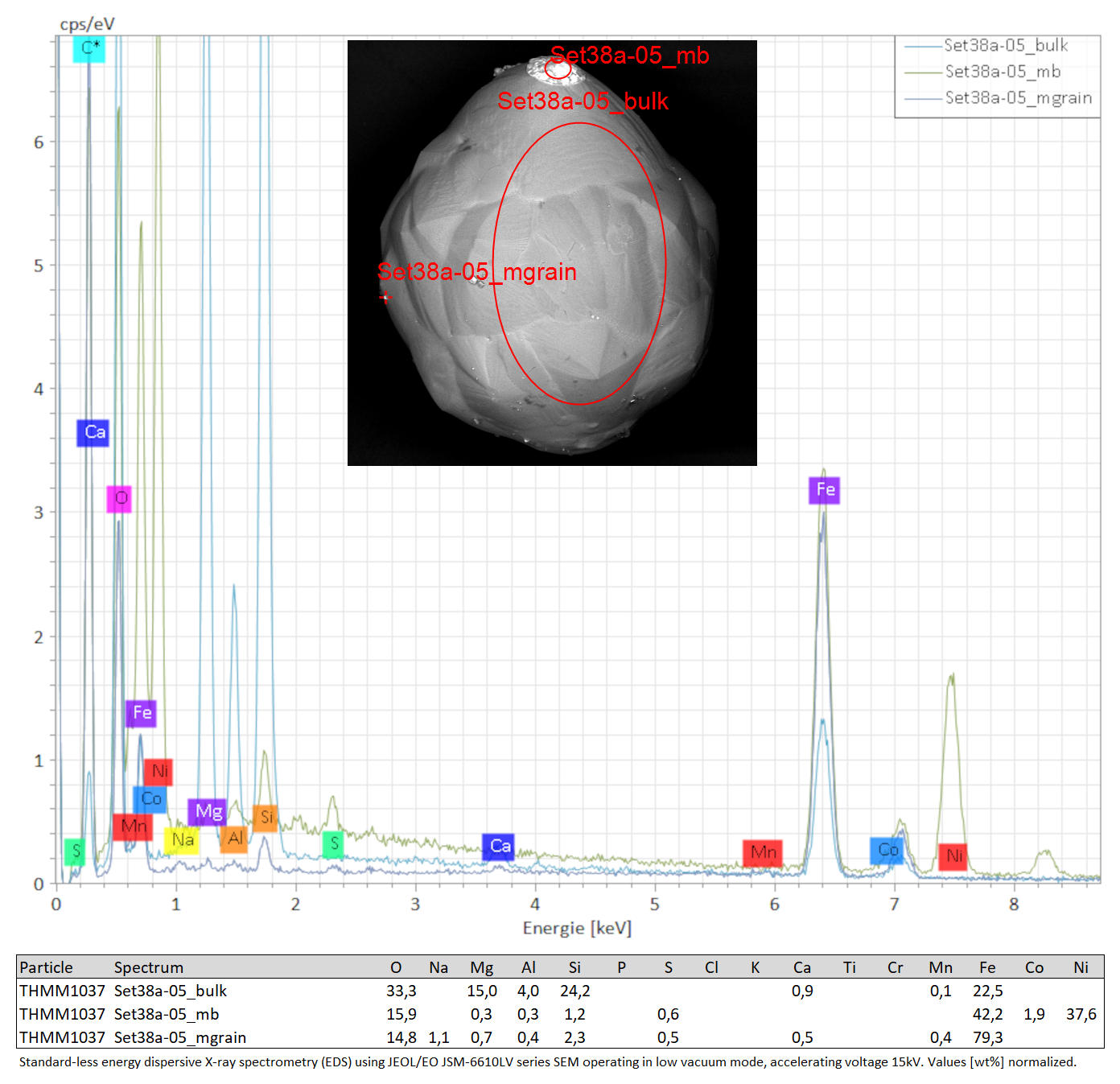Click the table value 15,0
Screen dimensions: 1120x1084
tap(482, 991)
